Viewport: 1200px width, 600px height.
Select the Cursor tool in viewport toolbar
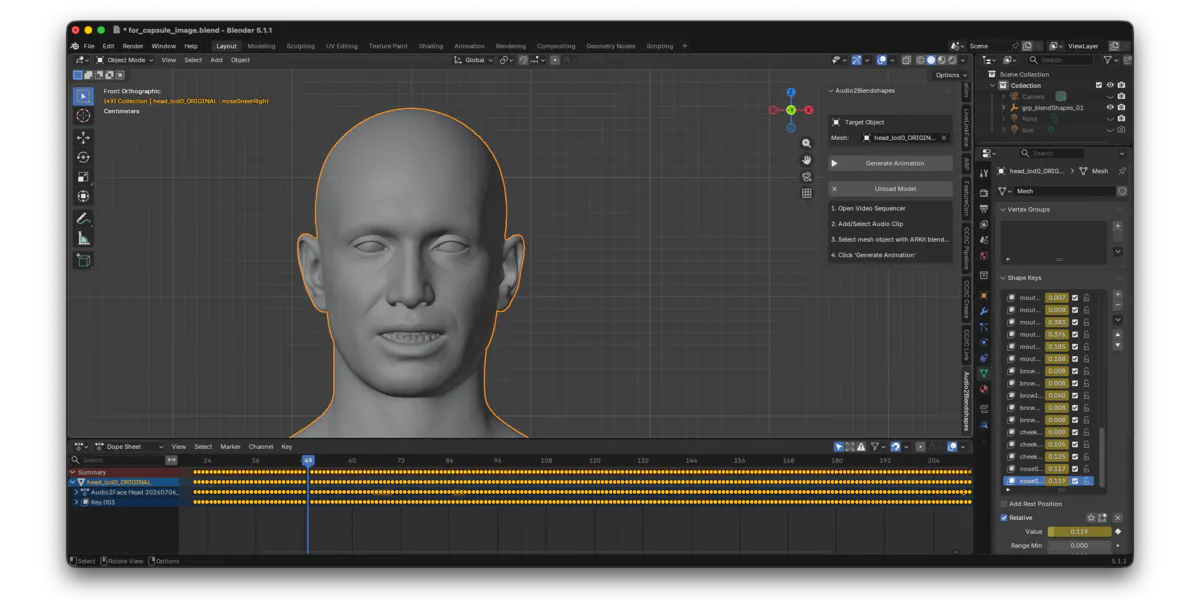tap(83, 116)
